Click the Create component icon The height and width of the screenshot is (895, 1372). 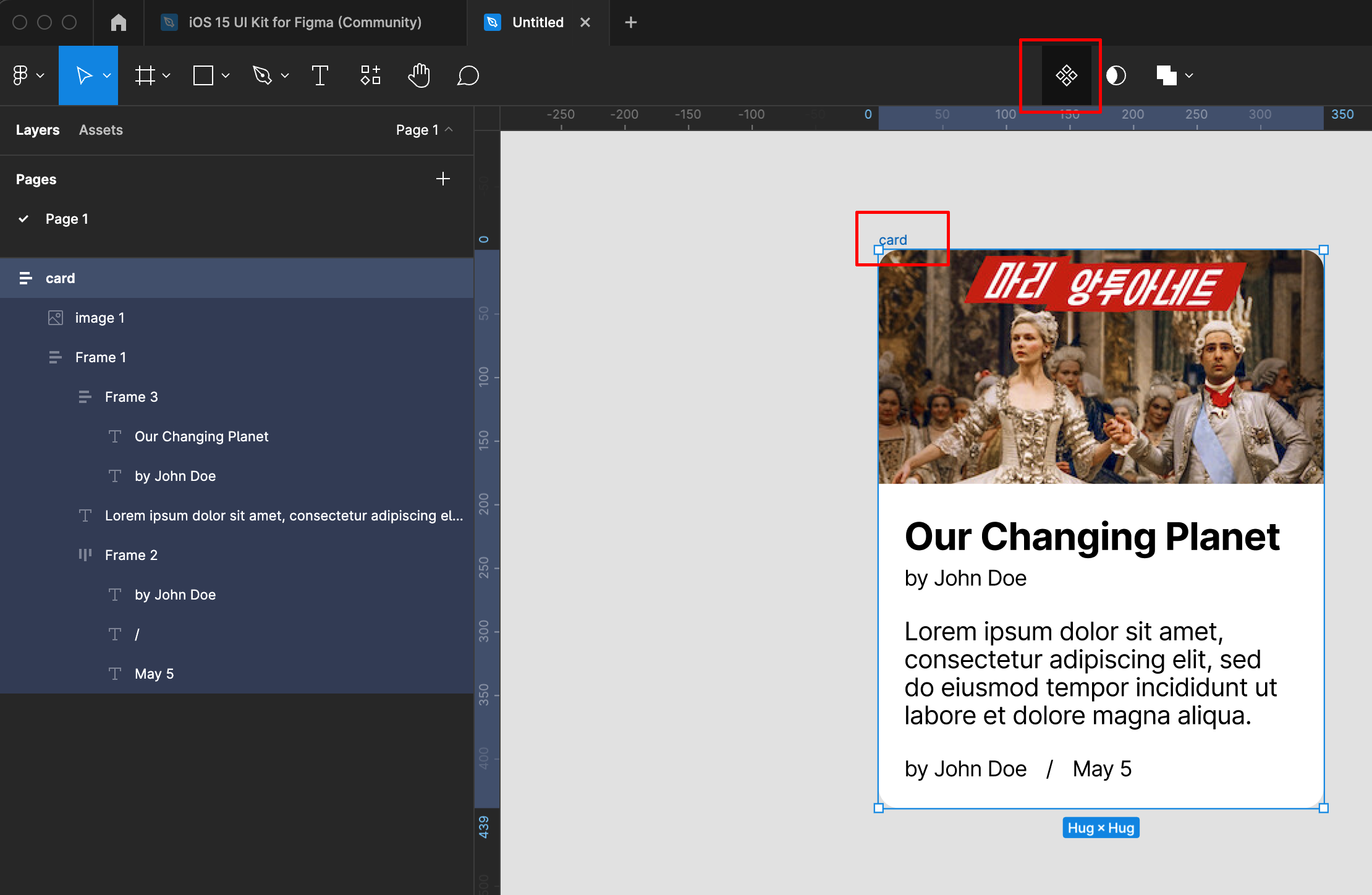point(1066,75)
